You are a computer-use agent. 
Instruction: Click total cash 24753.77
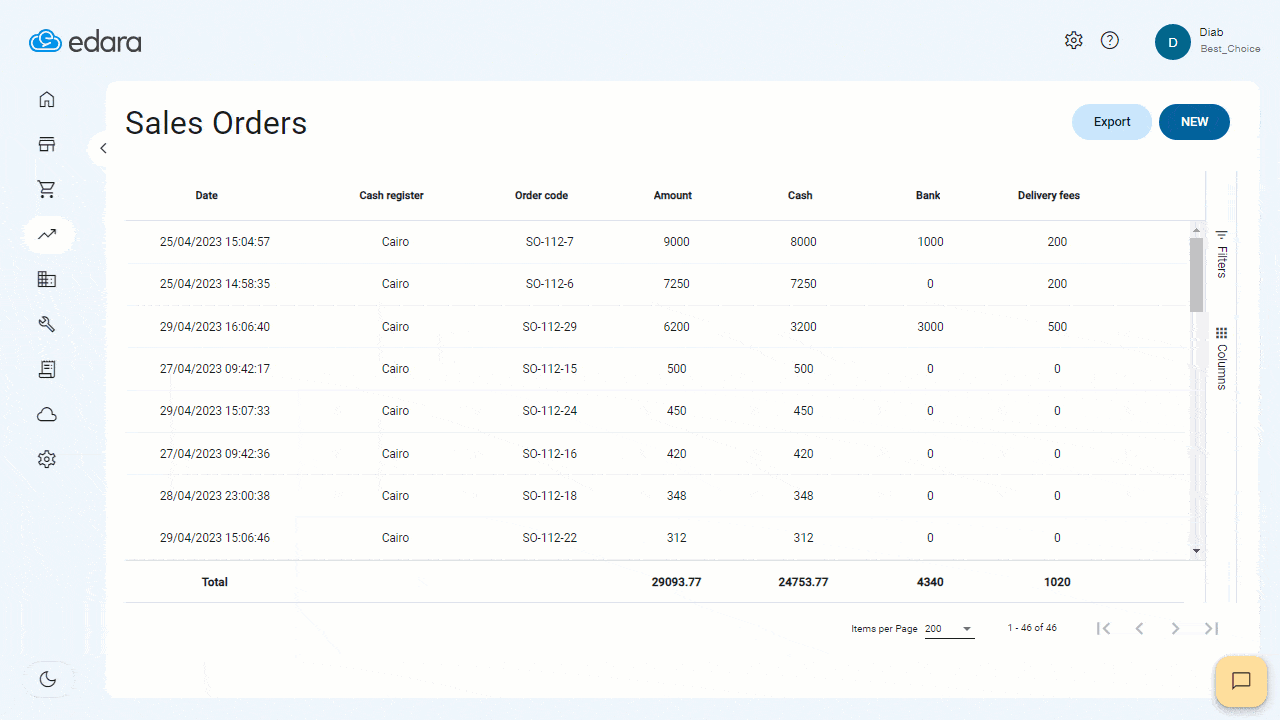click(803, 582)
